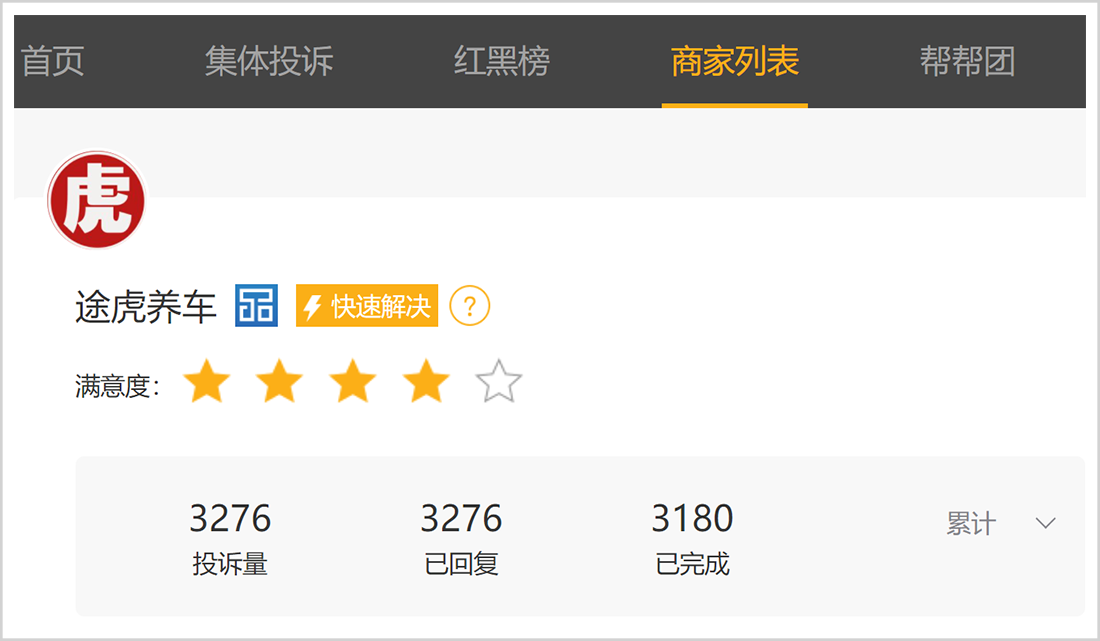Click the 3276 已回复 statistic

pos(461,538)
